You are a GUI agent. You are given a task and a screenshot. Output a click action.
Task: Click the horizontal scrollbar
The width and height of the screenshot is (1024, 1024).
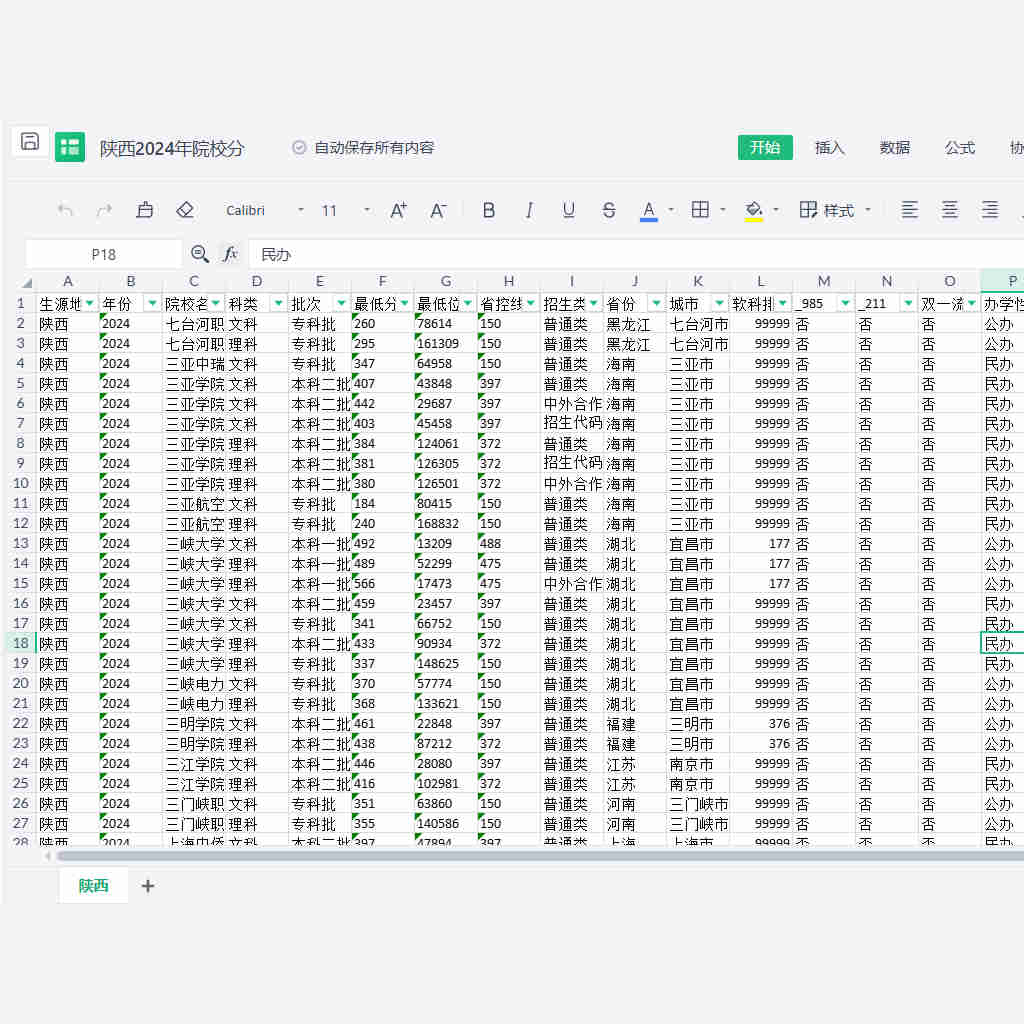pyautogui.click(x=540, y=856)
